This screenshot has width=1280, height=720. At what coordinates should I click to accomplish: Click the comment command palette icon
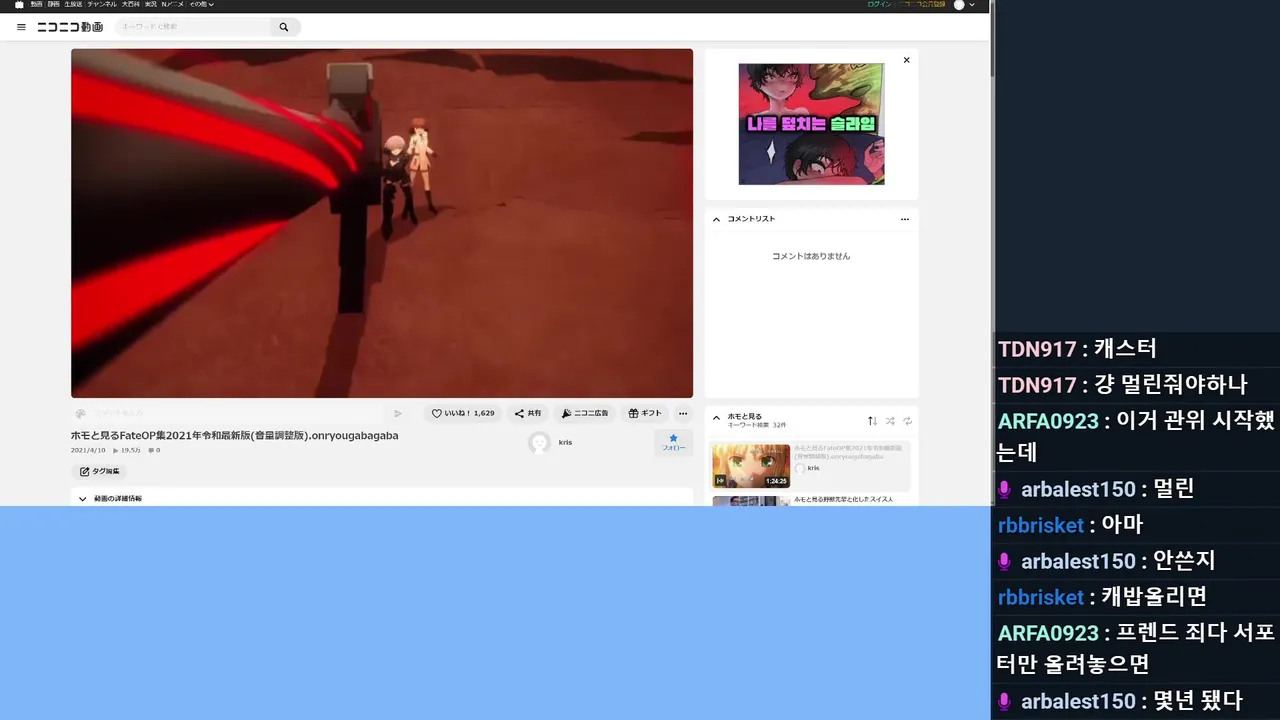click(81, 413)
